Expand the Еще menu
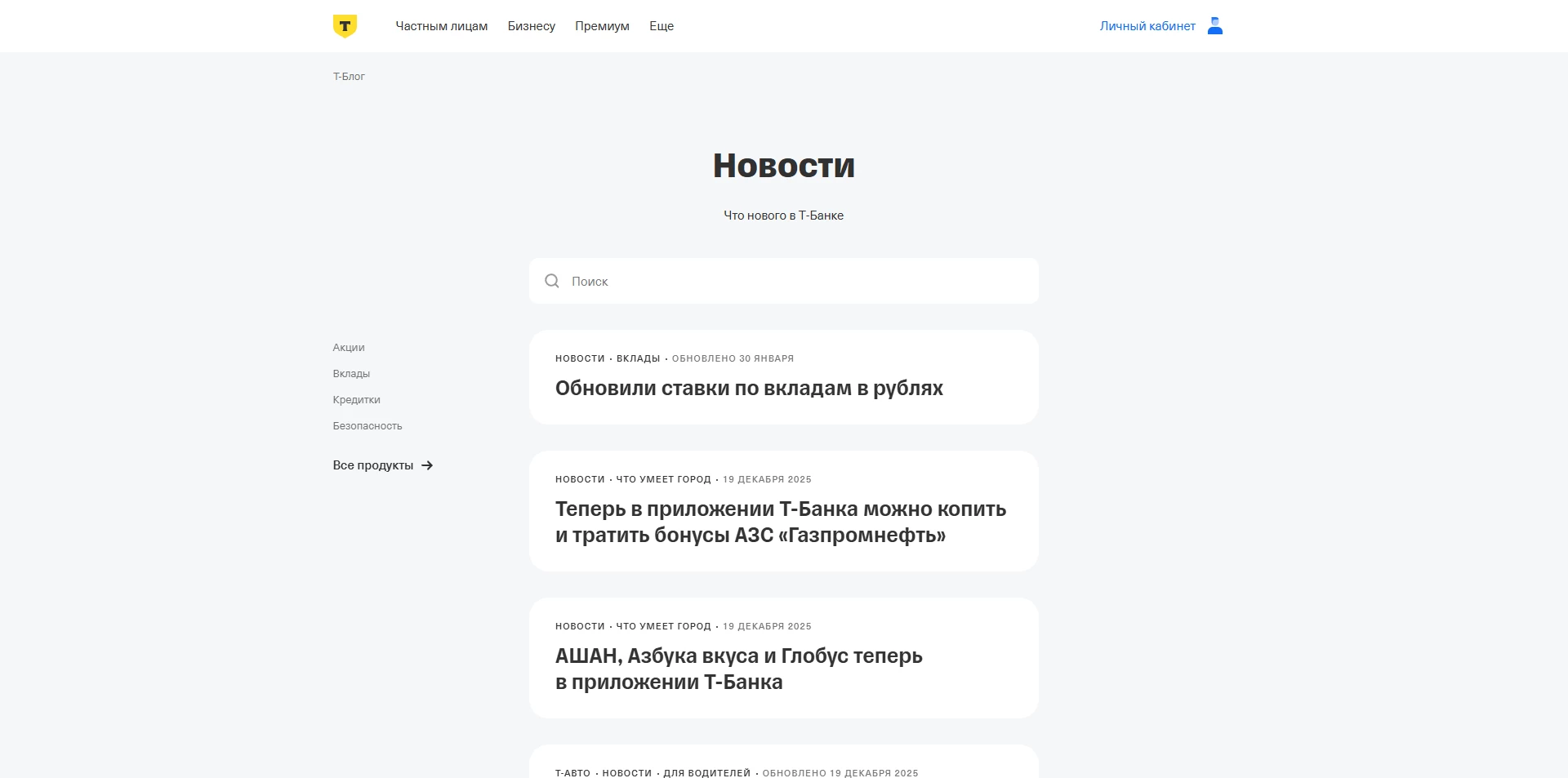 (x=661, y=26)
